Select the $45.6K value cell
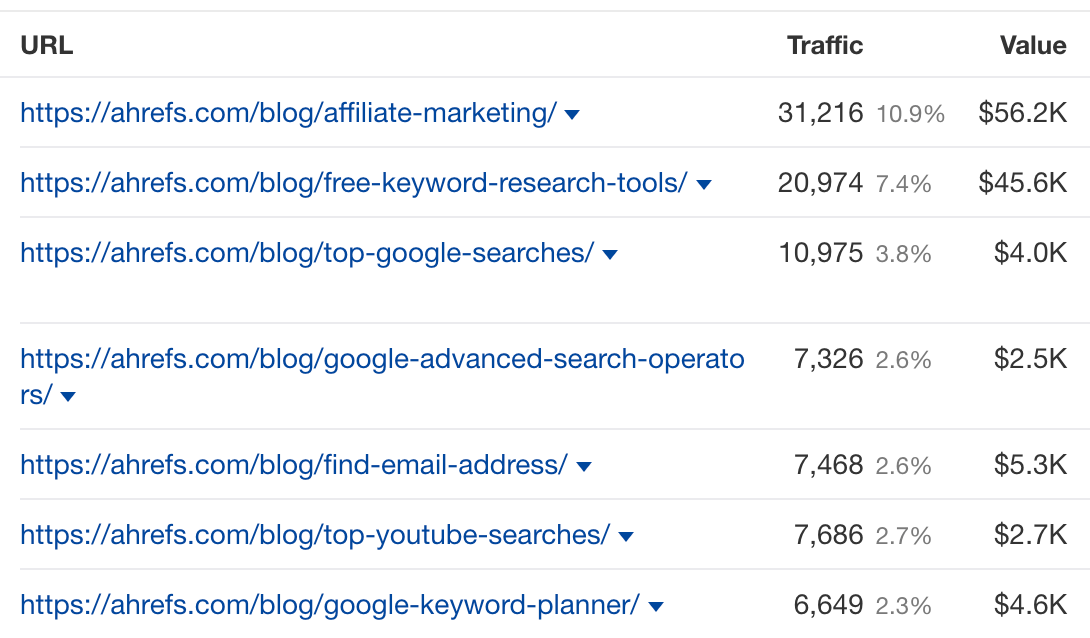Image resolution: width=1090 pixels, height=638 pixels. pyautogui.click(x=1023, y=183)
